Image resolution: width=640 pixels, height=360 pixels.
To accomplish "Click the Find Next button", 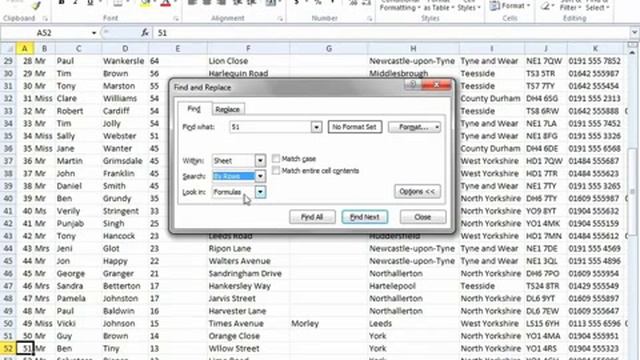I will click(x=364, y=217).
